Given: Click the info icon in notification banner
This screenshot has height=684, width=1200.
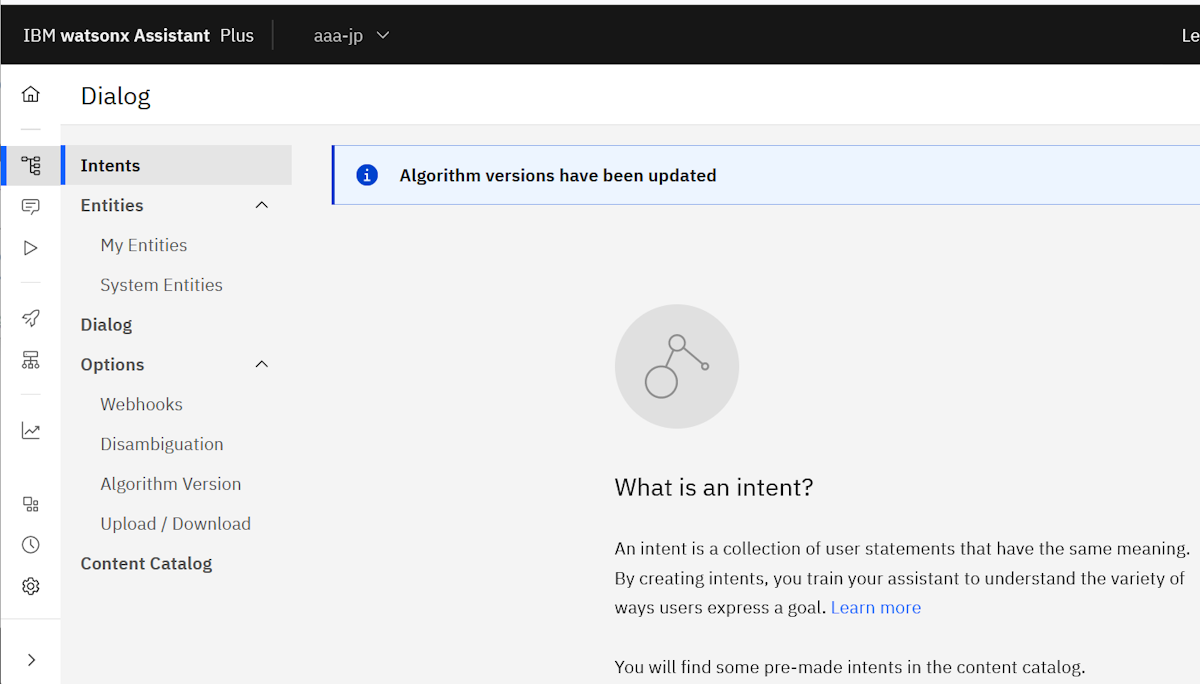Looking at the screenshot, I should (x=367, y=176).
